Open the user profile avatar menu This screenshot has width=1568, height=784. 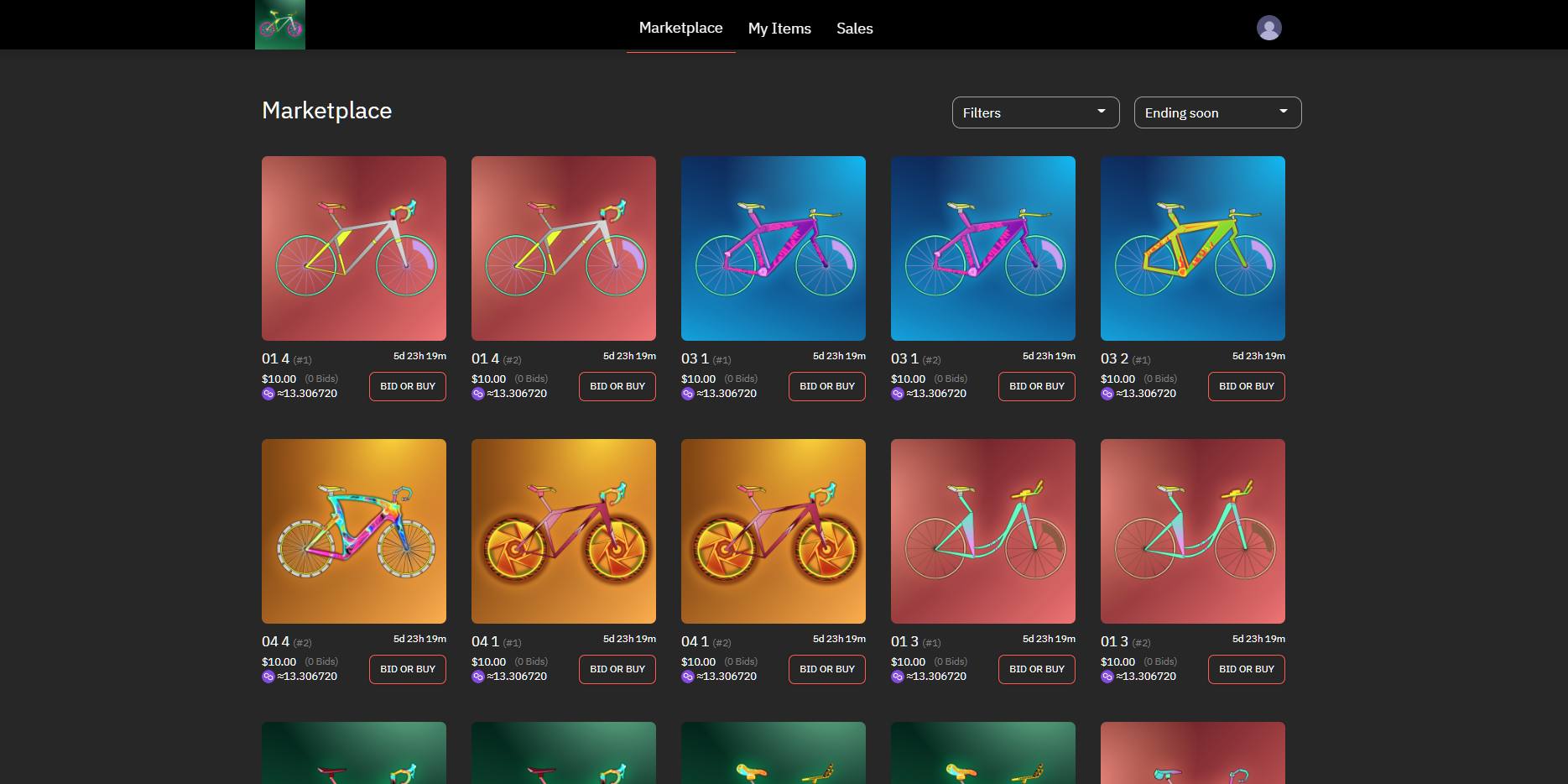click(x=1268, y=28)
